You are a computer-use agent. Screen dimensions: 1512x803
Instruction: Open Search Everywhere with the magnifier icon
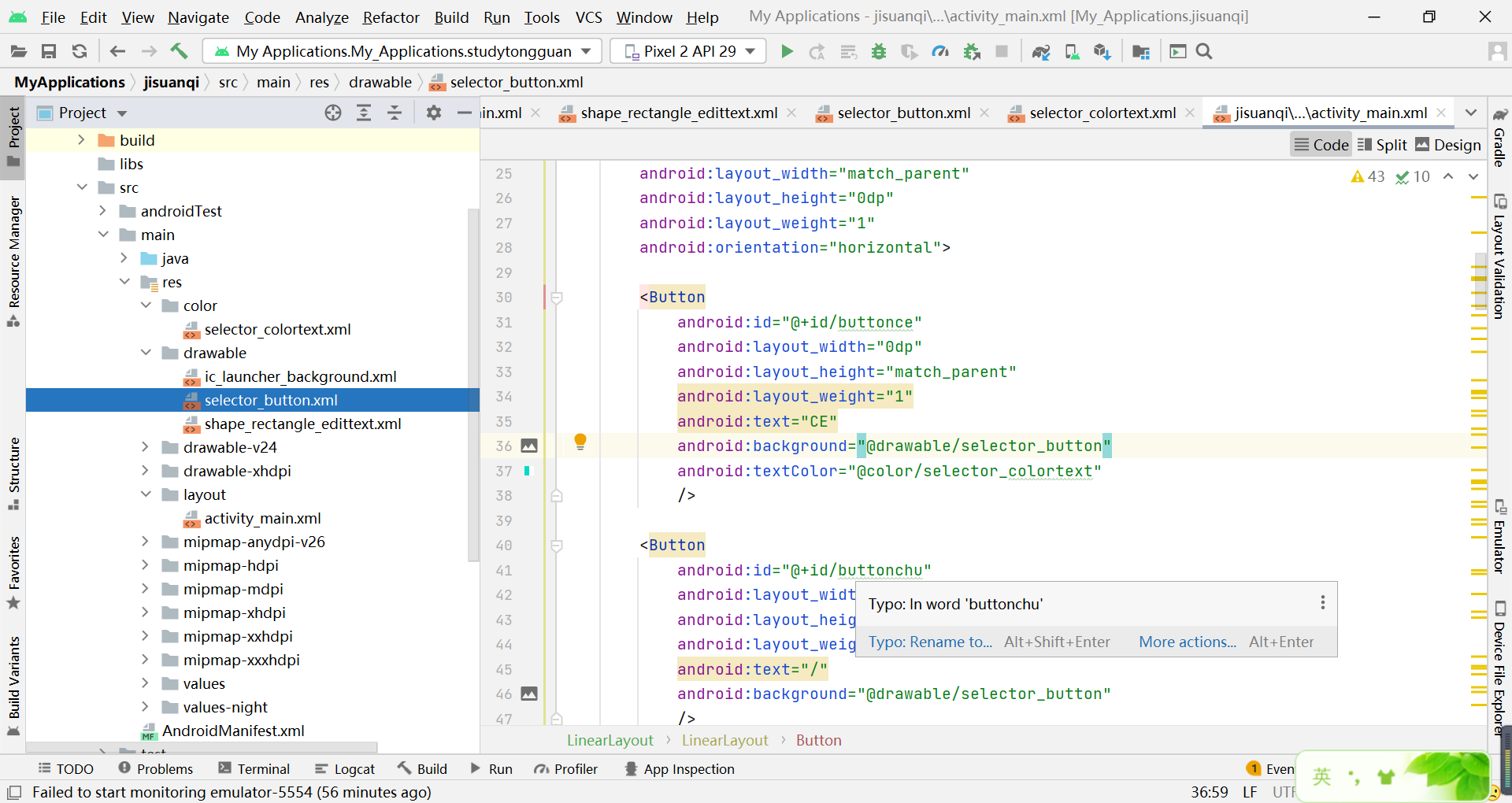1204,51
